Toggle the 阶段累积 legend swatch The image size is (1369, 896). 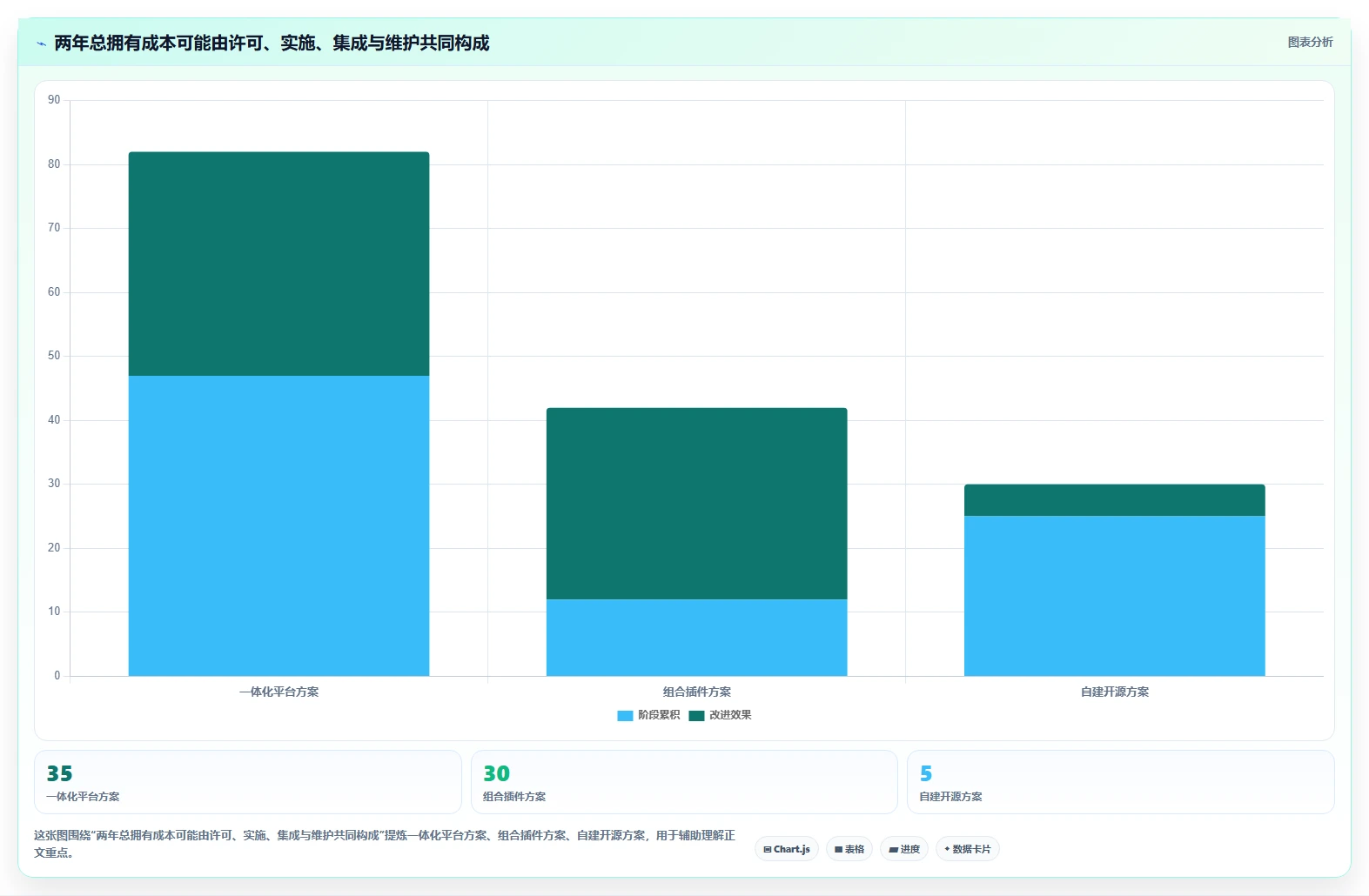625,715
